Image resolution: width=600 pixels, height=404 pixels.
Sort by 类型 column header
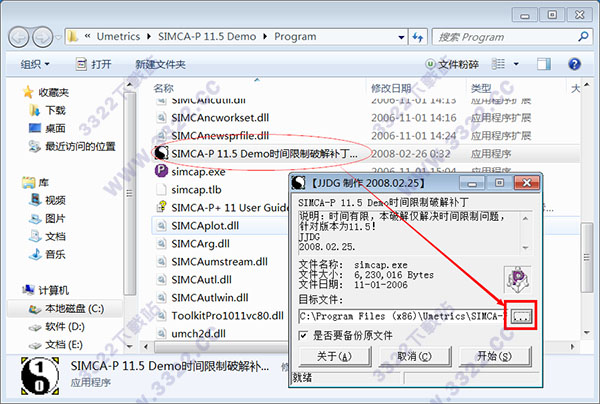(x=481, y=88)
